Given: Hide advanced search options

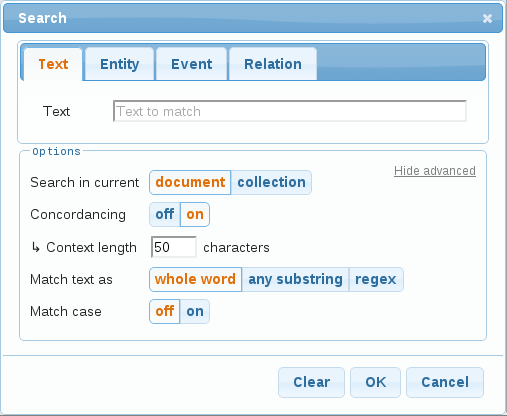Looking at the screenshot, I should click(435, 171).
